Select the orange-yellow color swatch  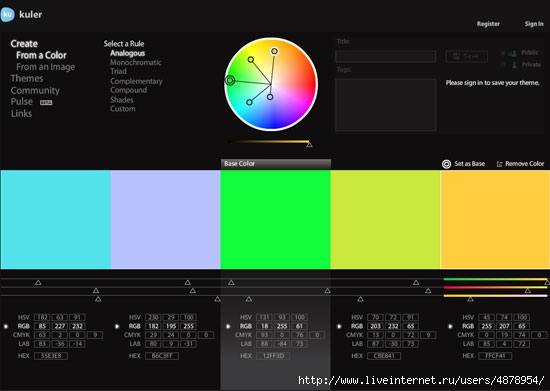point(495,220)
